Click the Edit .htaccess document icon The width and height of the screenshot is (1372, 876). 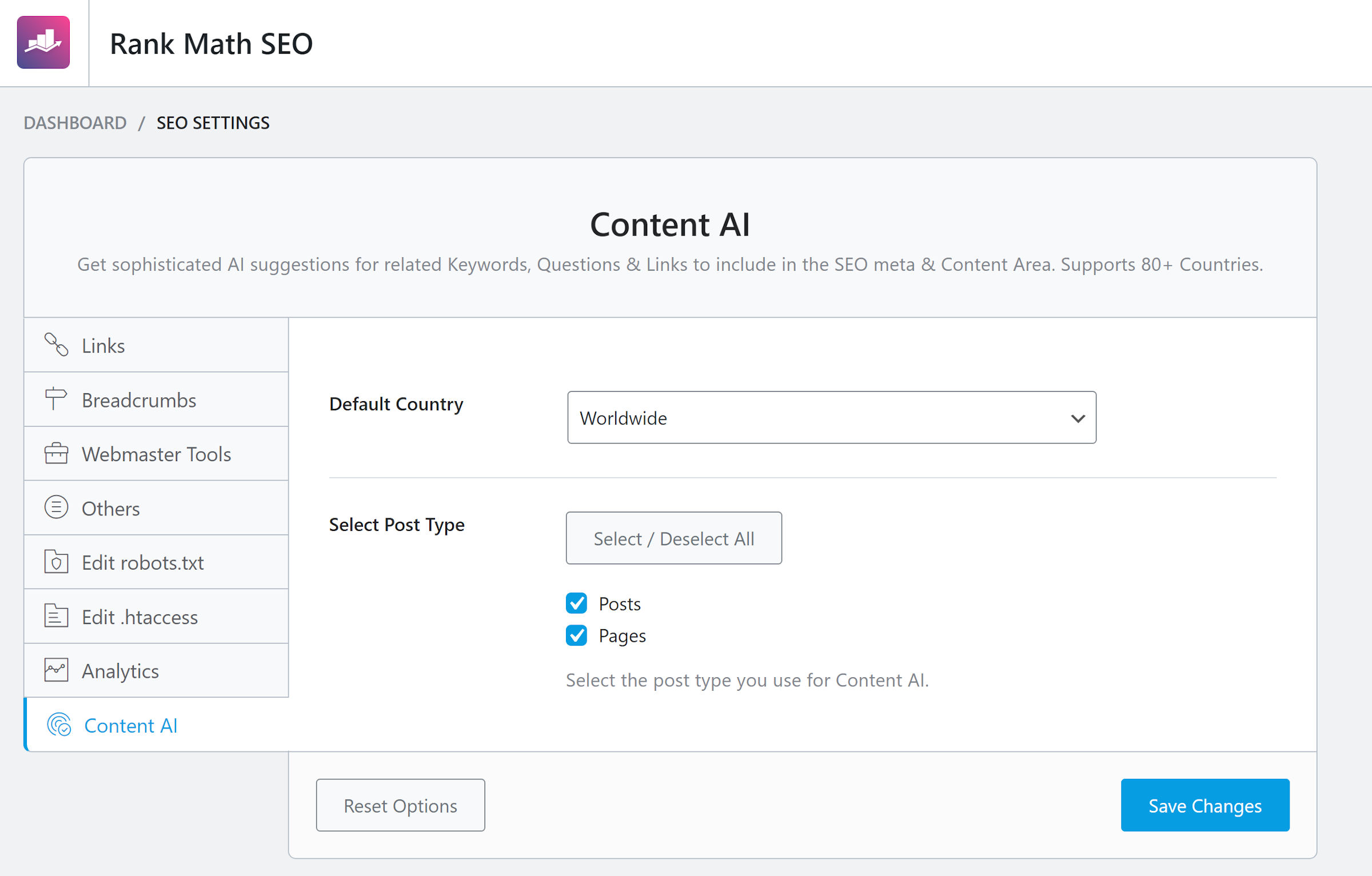pos(56,616)
